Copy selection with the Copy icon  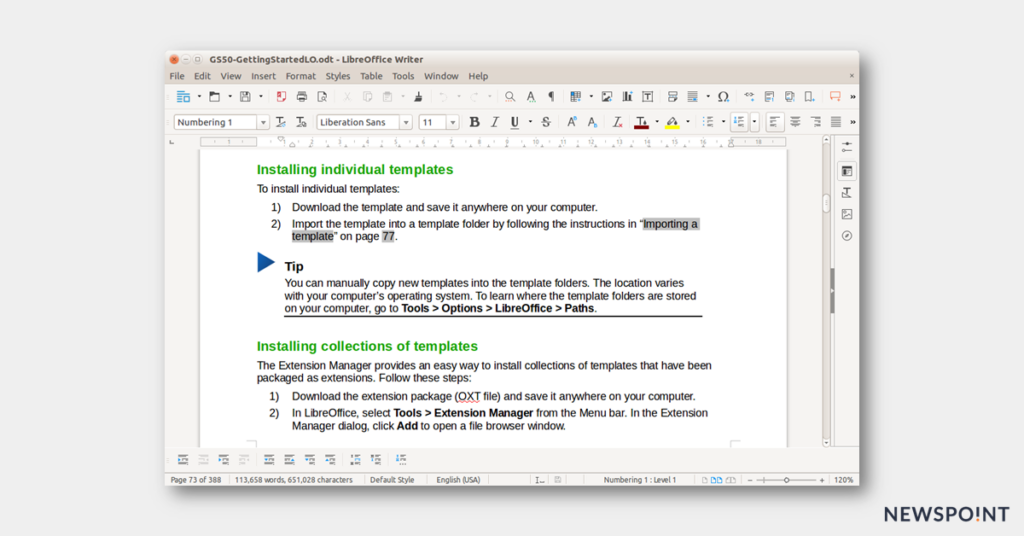pyautogui.click(x=368, y=97)
